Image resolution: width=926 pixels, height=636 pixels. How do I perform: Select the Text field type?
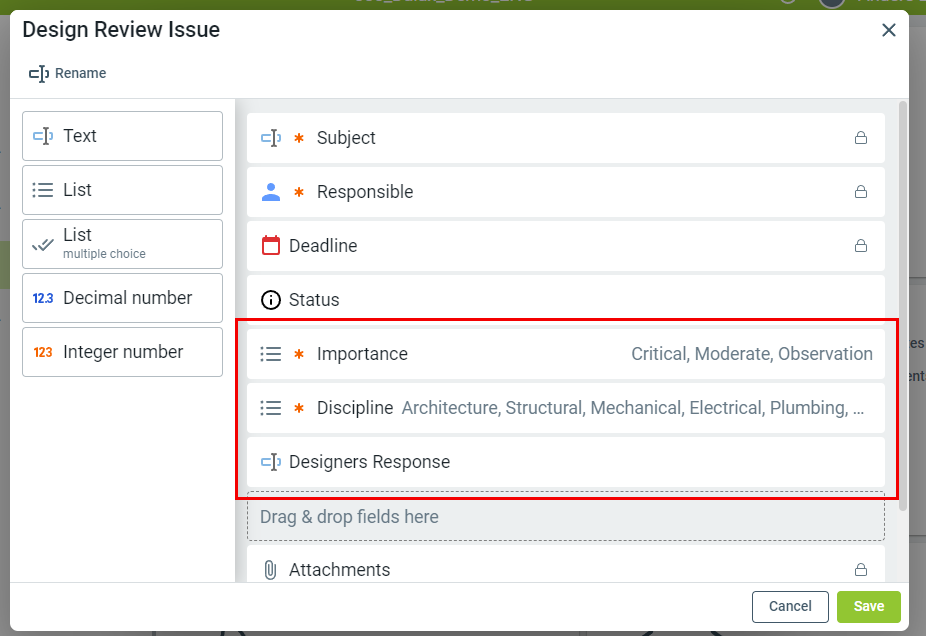tap(122, 136)
